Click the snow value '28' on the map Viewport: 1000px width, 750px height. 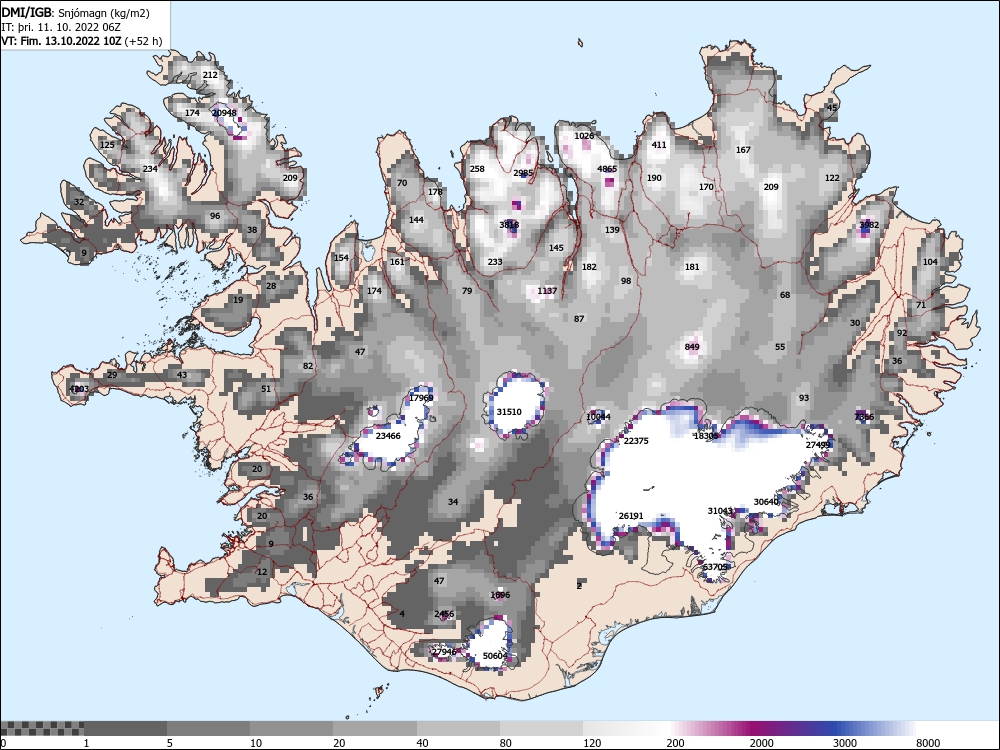pos(271,286)
